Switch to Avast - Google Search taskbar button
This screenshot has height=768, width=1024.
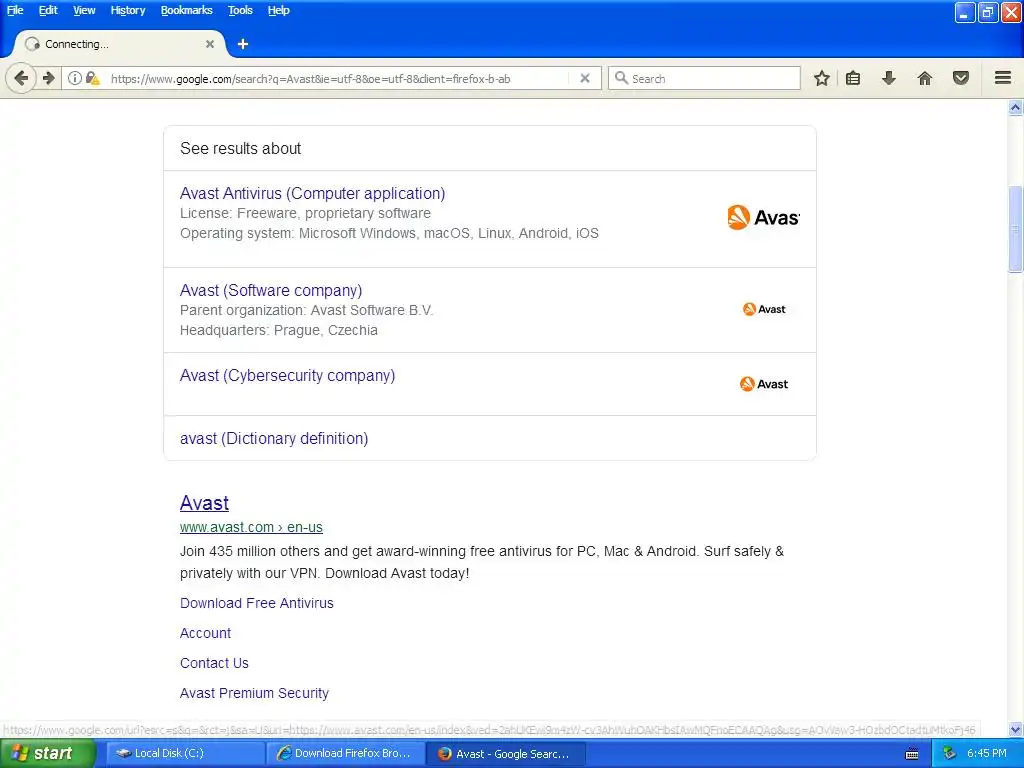coord(505,753)
